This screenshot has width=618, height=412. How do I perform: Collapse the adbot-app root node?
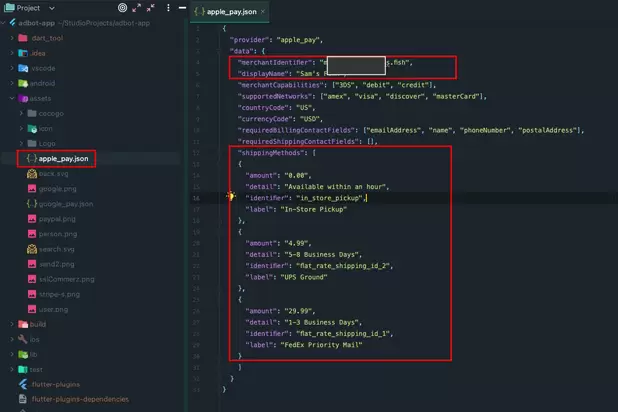click(x=4, y=23)
